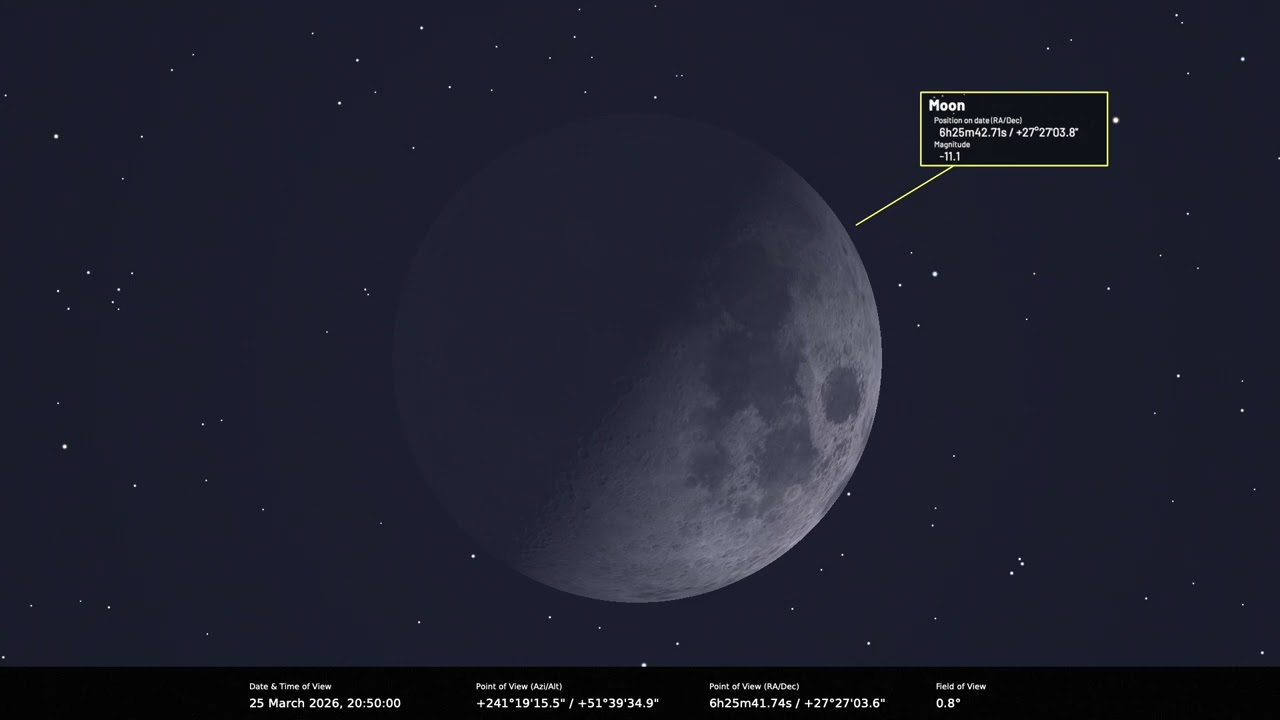Click the "Point of View (Azi/Alt)" label
Viewport: 1280px width, 720px height.
tap(519, 686)
